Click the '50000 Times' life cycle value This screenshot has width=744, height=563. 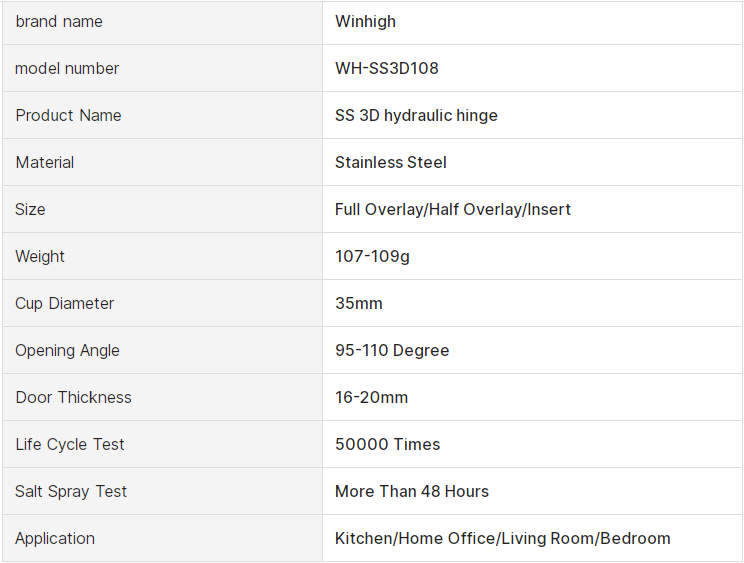pyautogui.click(x=387, y=444)
